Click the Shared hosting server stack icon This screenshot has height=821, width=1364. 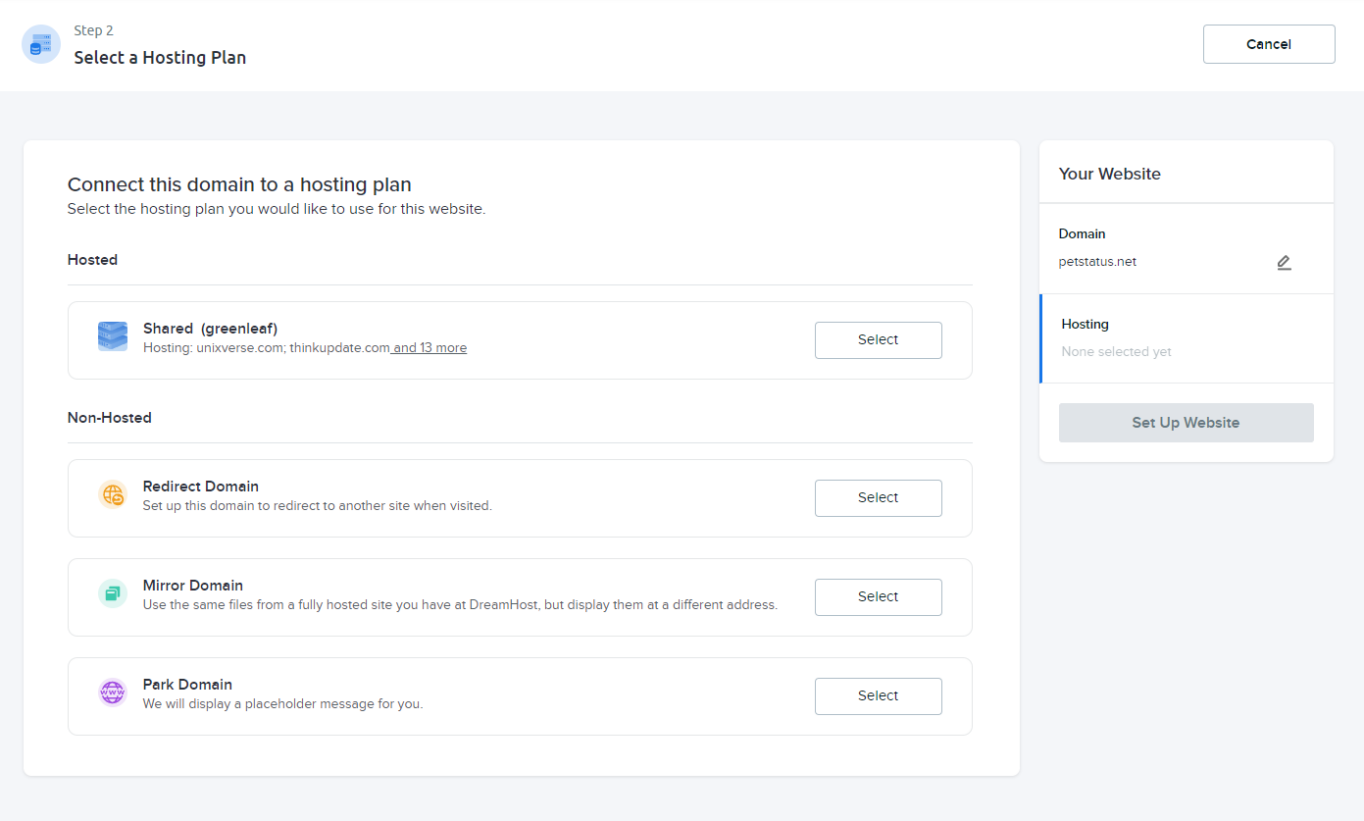coord(112,337)
